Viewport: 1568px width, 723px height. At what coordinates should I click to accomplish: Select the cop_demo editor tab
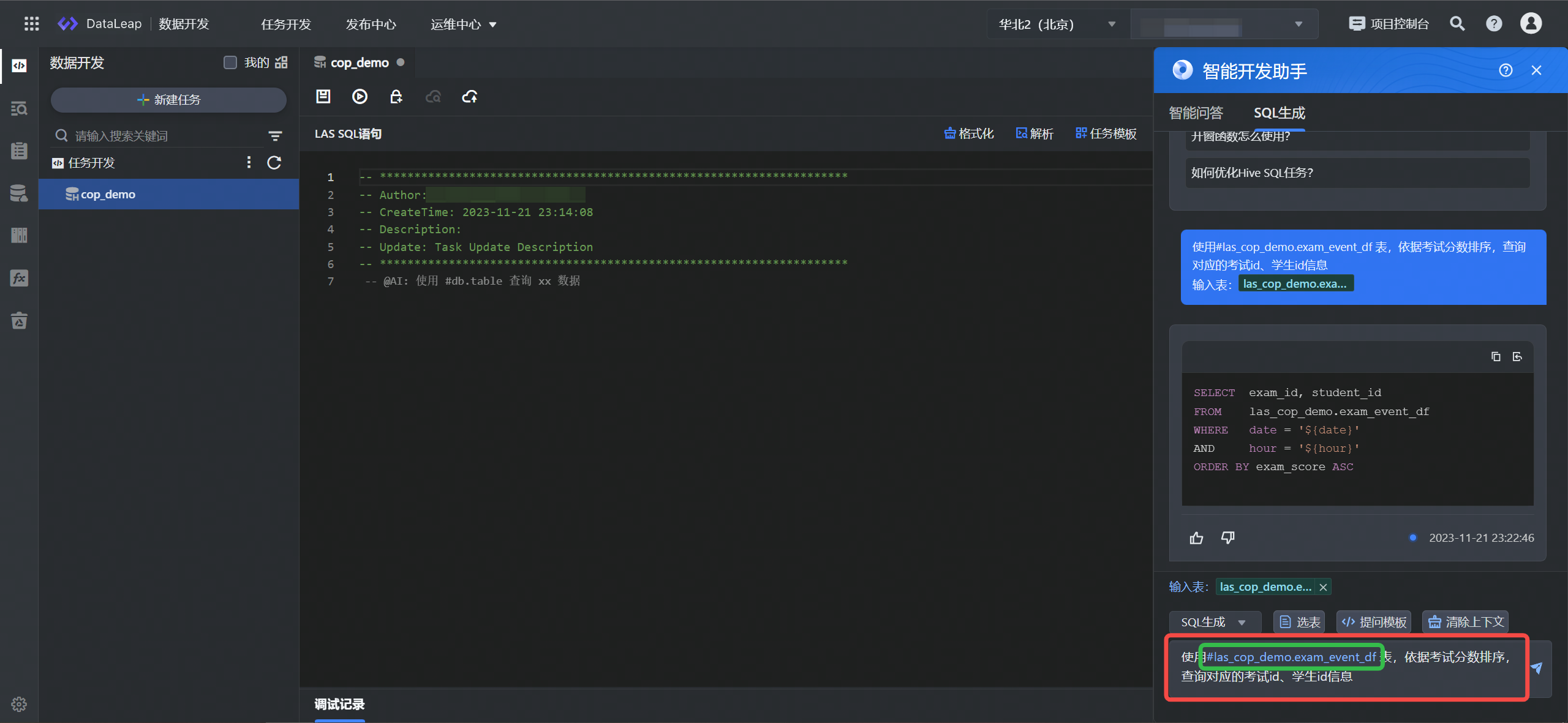(358, 62)
